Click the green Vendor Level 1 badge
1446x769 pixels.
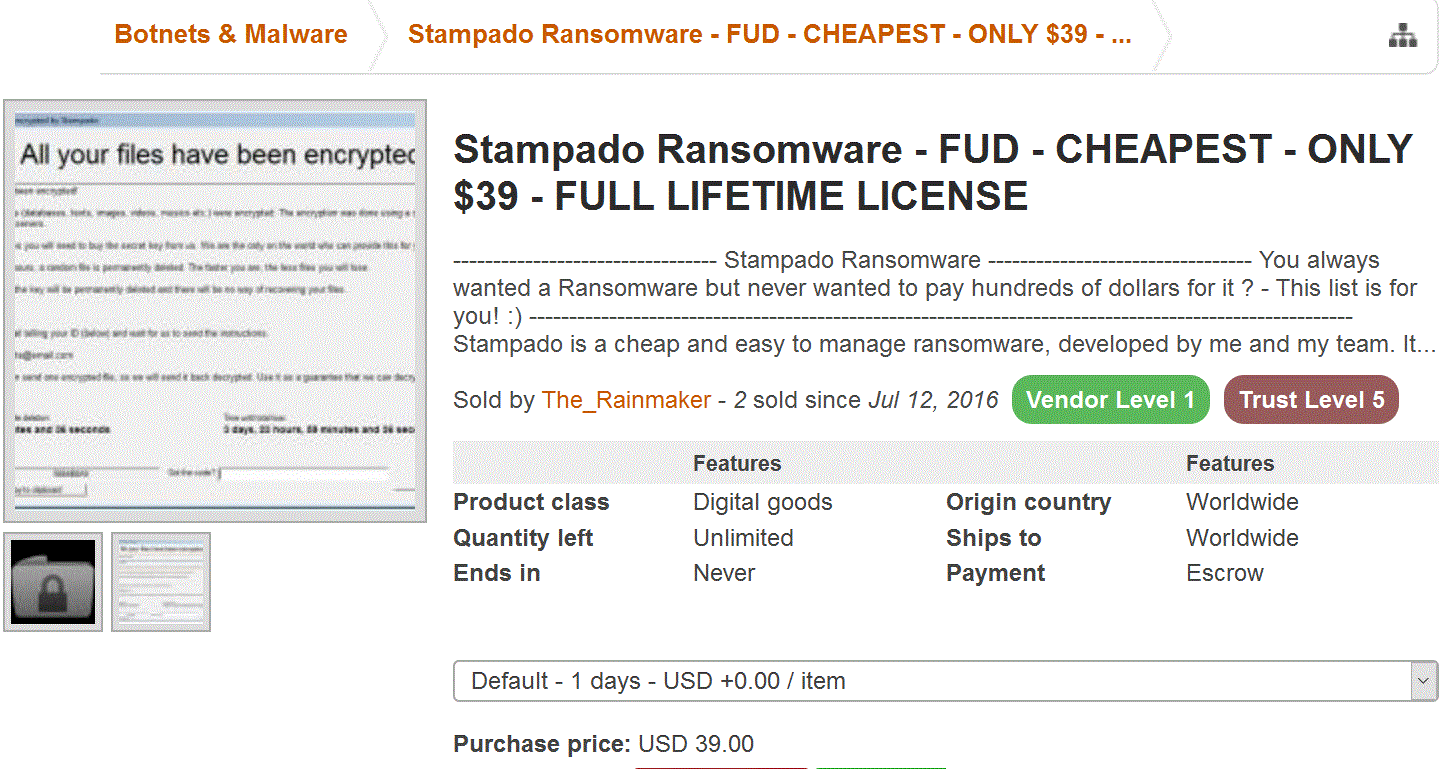[x=1110, y=400]
